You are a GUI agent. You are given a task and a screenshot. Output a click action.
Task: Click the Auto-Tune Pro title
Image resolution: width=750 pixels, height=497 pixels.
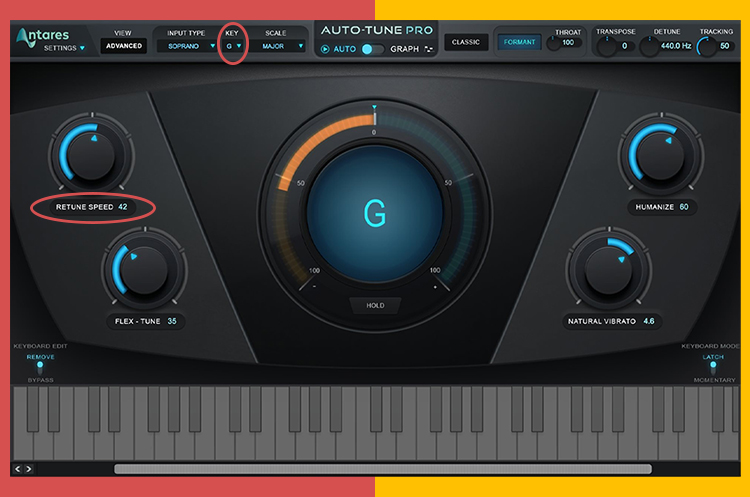click(x=377, y=31)
